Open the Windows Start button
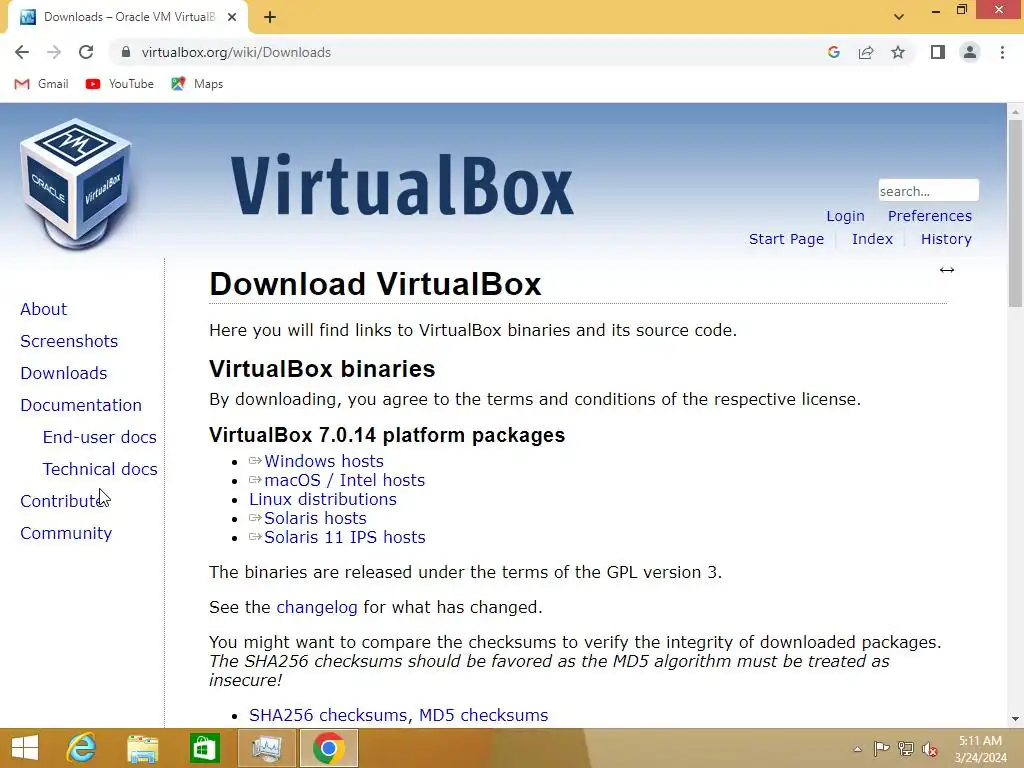This screenshot has width=1024, height=768. [25, 748]
